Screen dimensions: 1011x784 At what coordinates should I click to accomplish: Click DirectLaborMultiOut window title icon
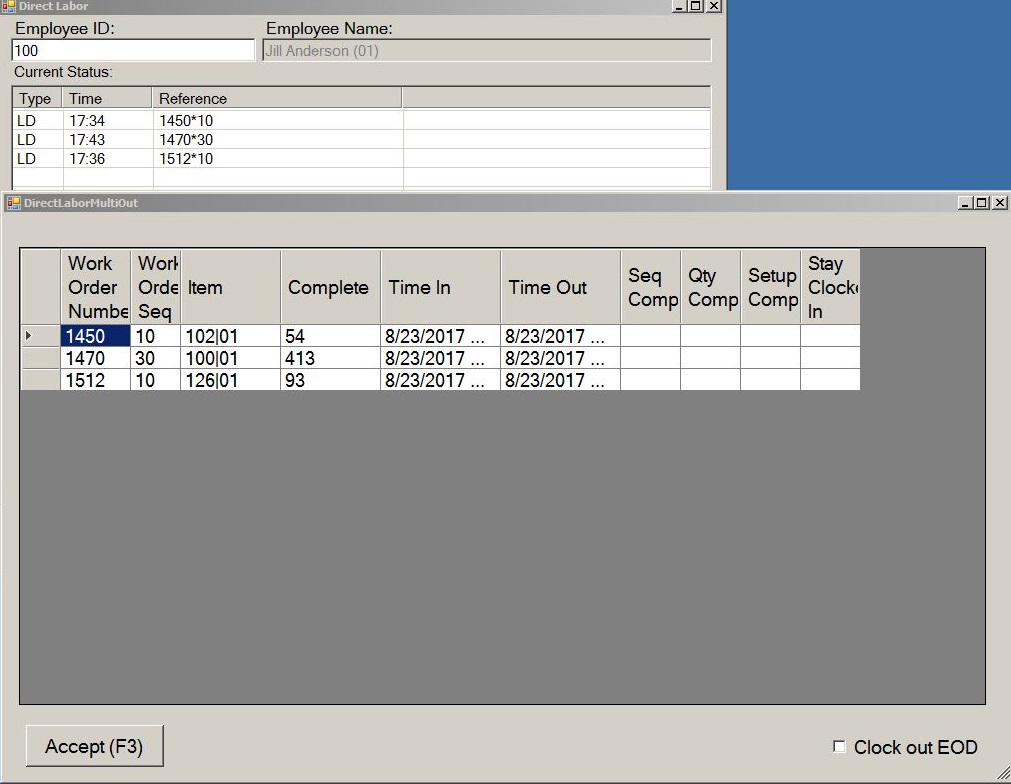[13, 203]
